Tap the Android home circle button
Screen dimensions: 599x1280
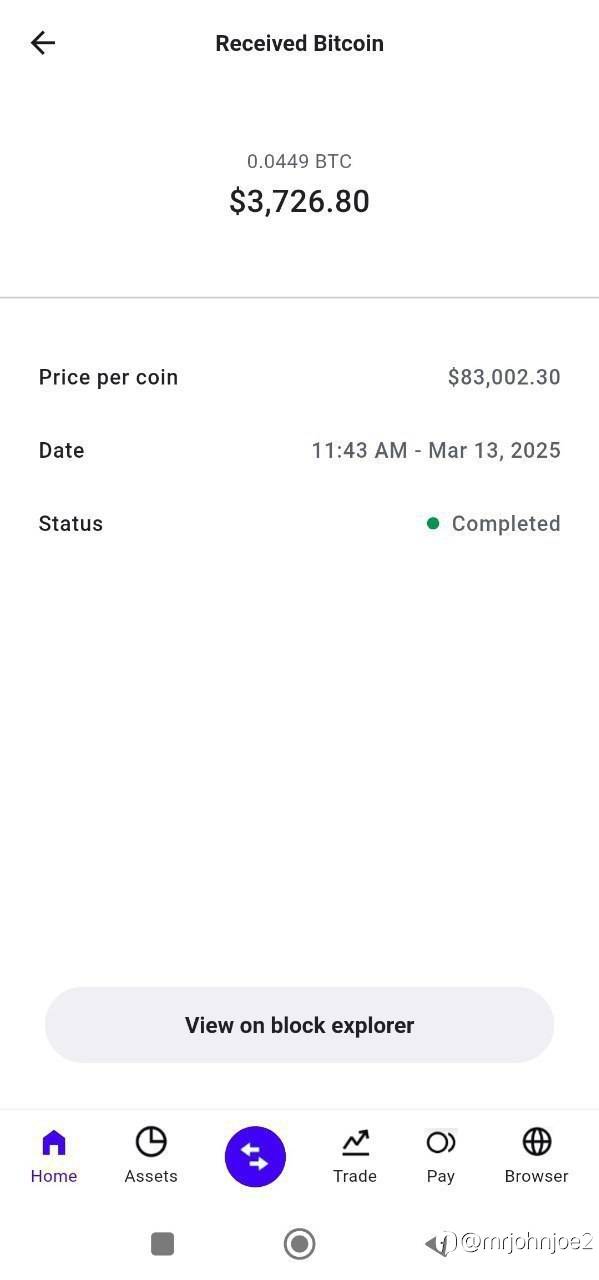click(299, 1243)
